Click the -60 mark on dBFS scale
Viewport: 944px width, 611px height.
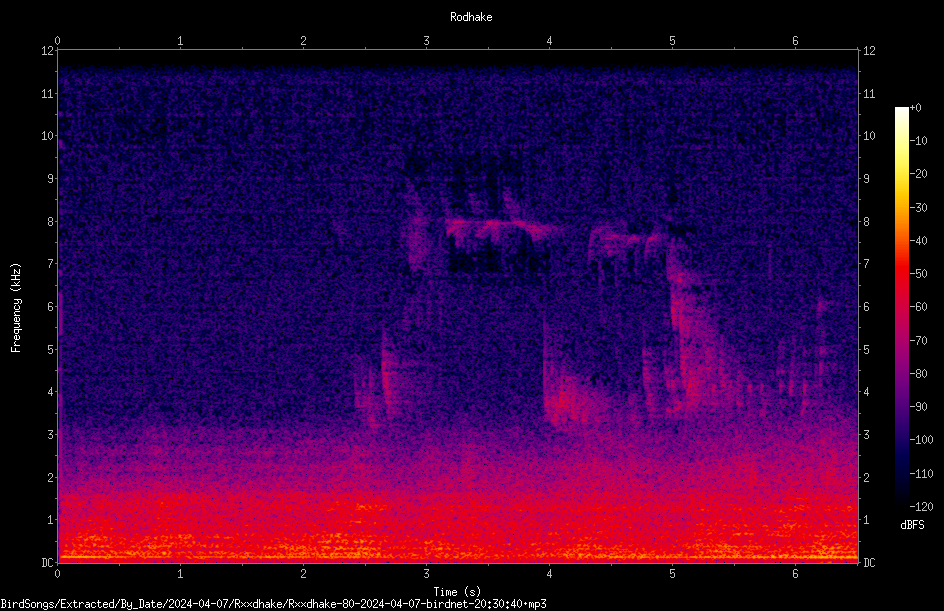(x=921, y=307)
